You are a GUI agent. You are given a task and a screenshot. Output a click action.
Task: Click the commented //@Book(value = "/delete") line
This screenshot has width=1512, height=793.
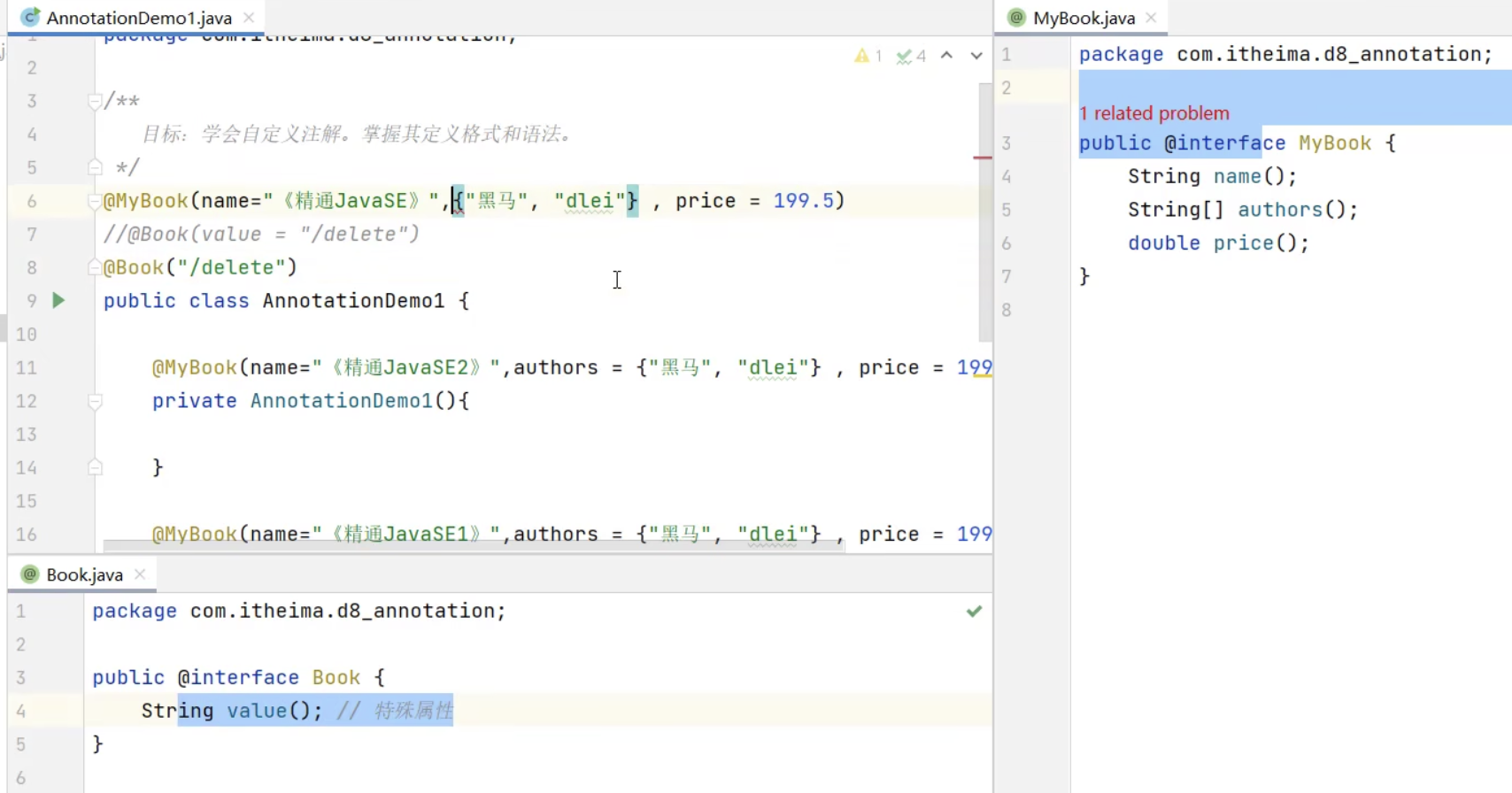tap(261, 235)
